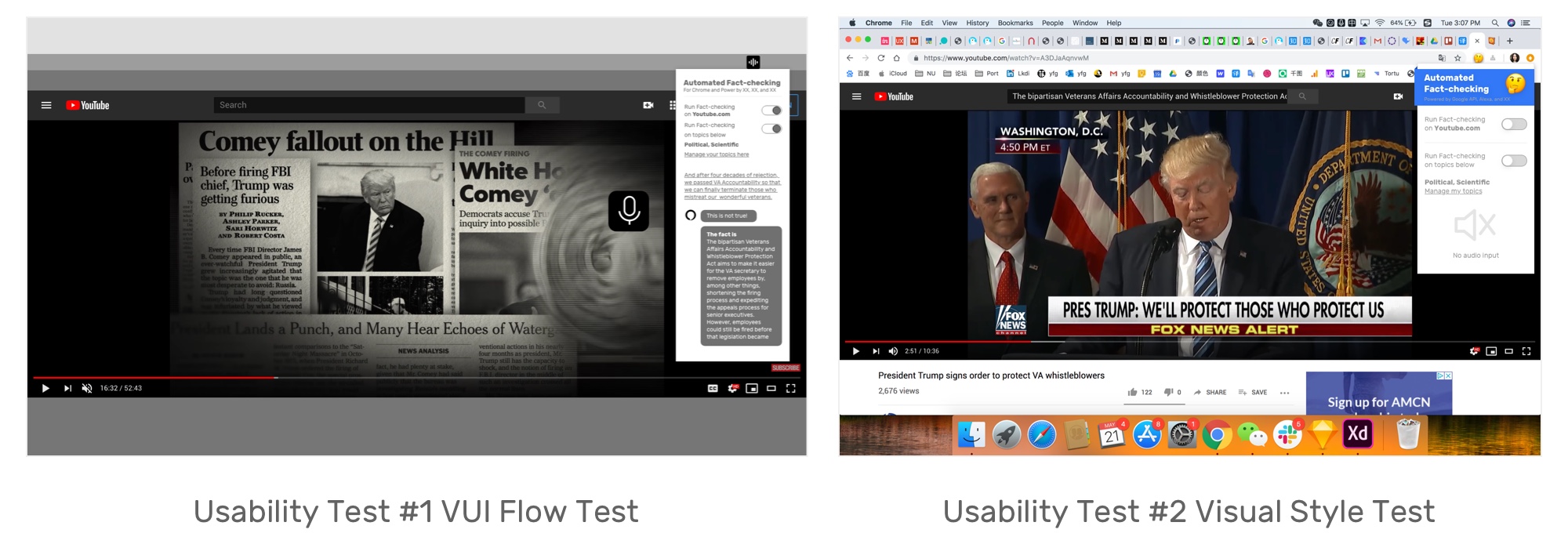
Task: Reload the page with the refresh button
Action: (880, 58)
